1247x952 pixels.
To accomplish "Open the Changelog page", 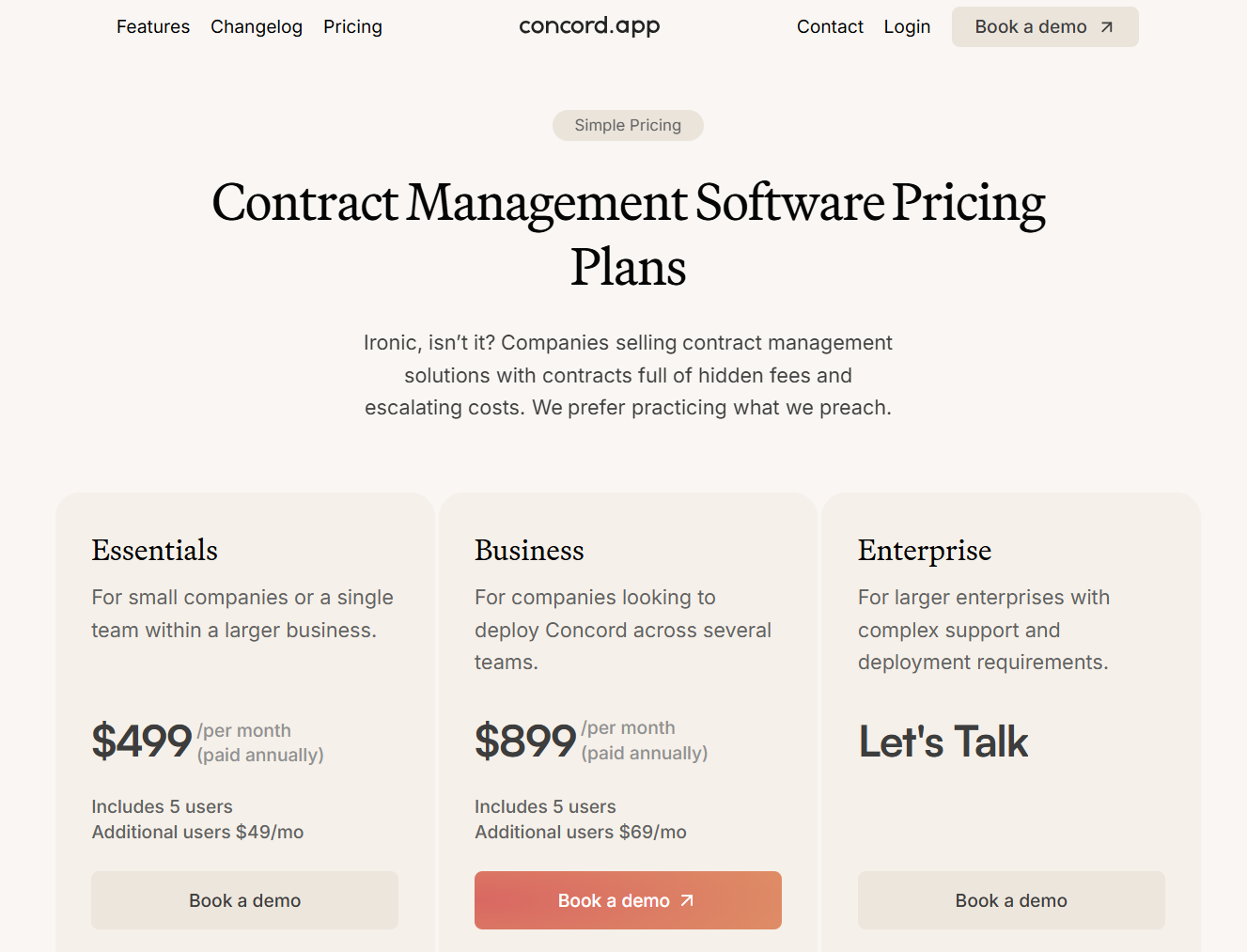I will (x=256, y=26).
